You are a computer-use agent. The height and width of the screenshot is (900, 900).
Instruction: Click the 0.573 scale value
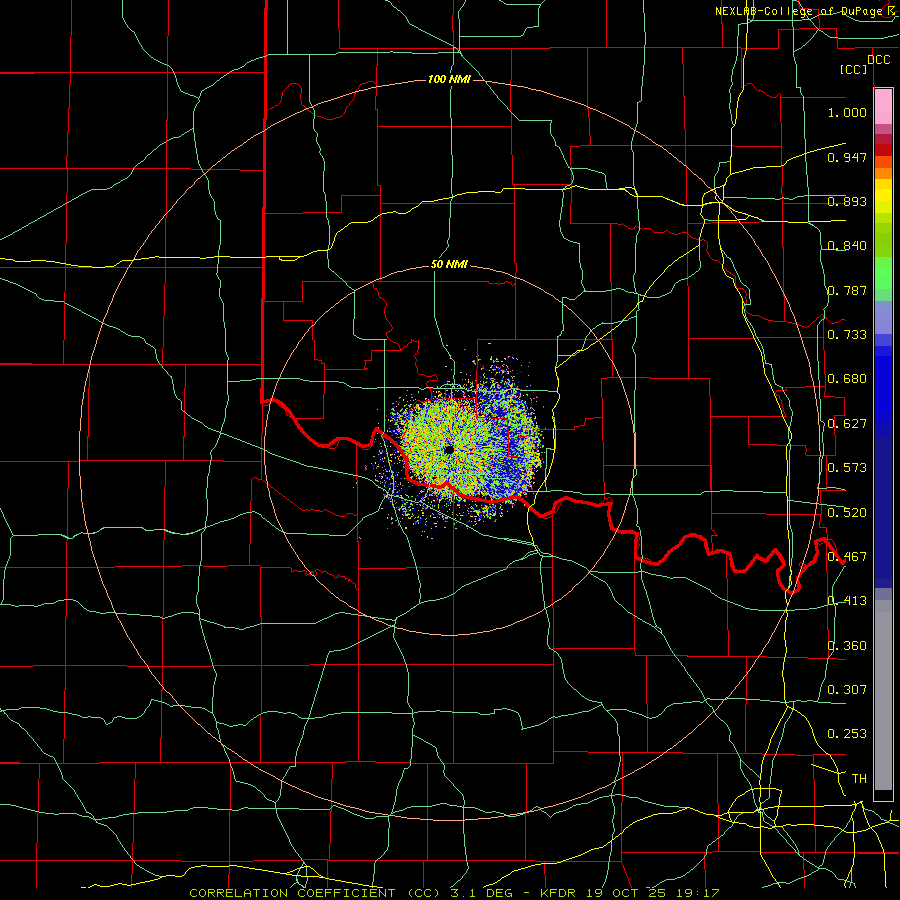tap(847, 468)
